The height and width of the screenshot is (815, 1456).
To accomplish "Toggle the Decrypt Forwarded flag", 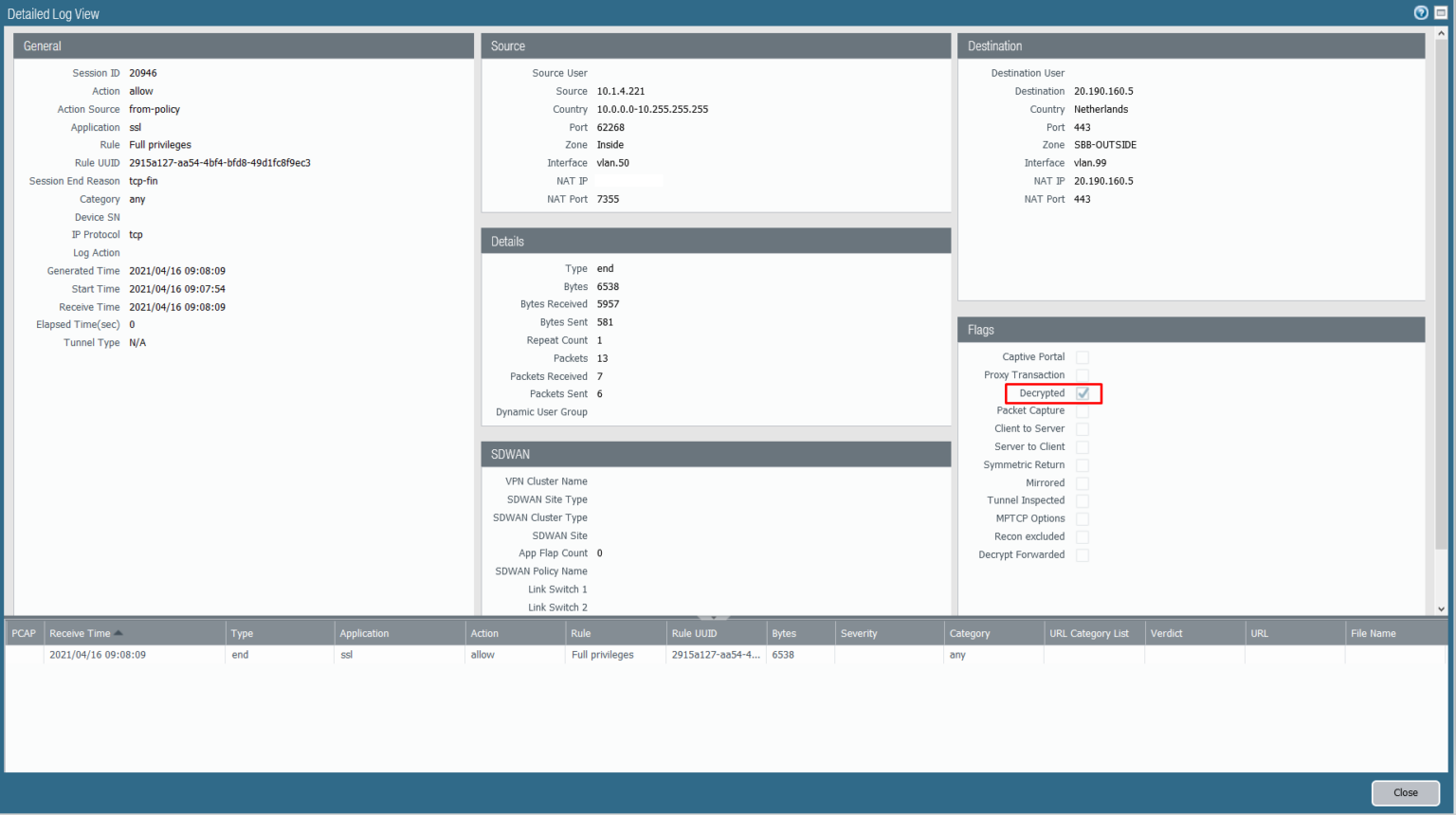I will [x=1082, y=554].
